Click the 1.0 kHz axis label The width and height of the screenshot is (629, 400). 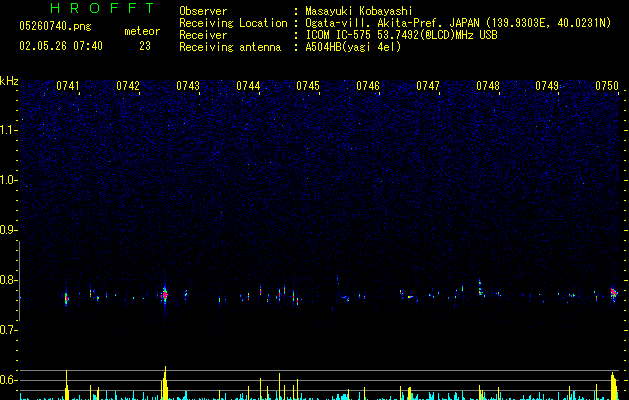[9, 180]
